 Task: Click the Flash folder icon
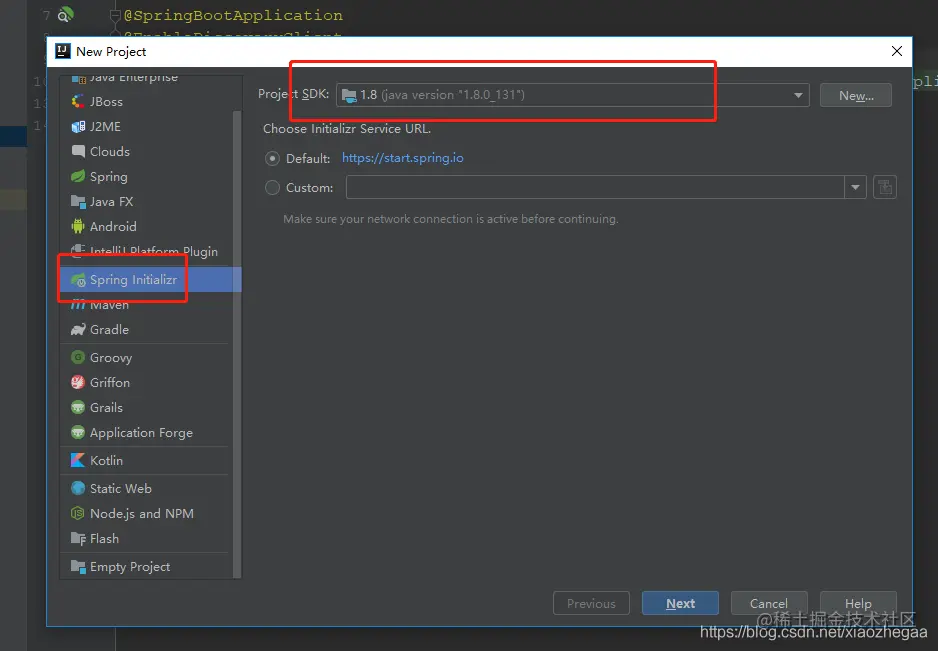point(78,539)
